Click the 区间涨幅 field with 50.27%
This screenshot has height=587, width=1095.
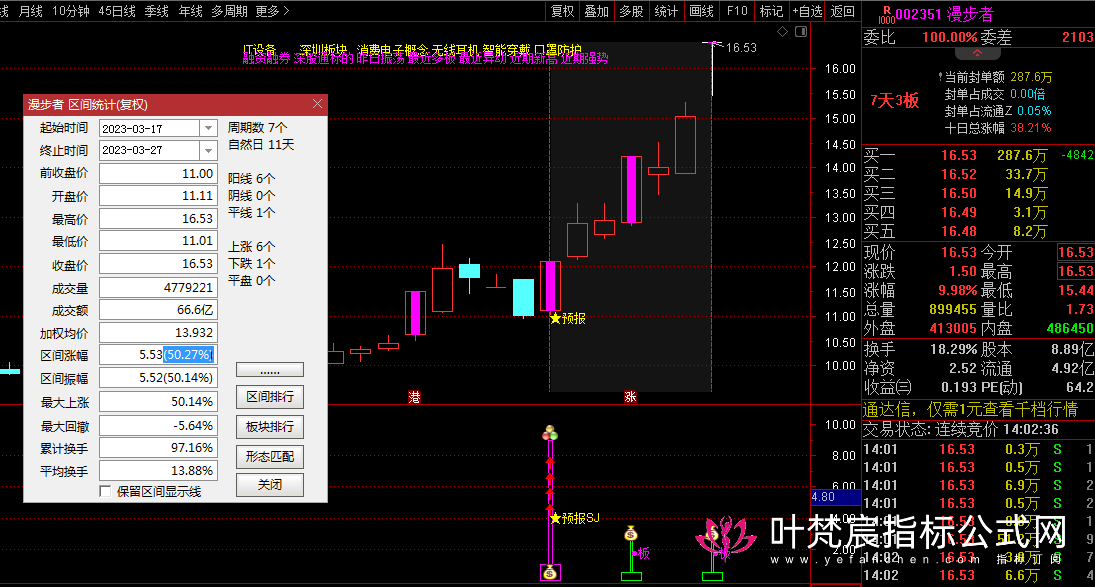click(159, 355)
